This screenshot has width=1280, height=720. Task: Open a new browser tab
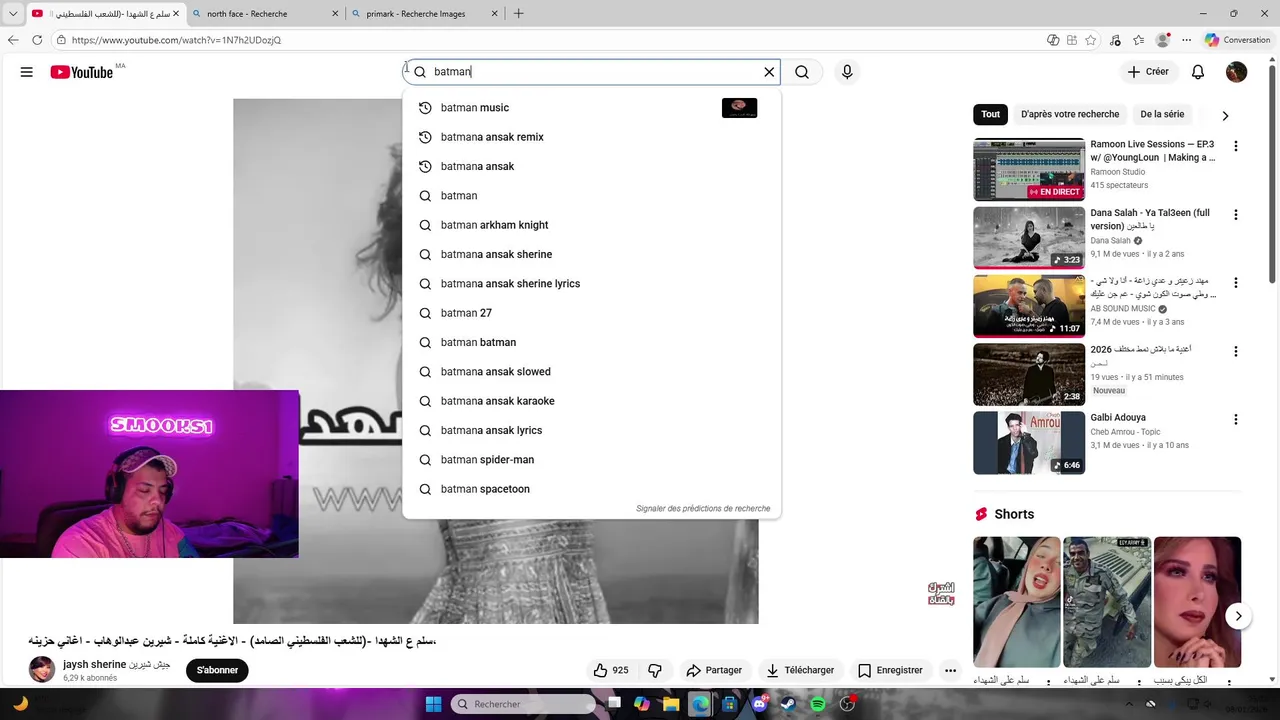click(518, 14)
